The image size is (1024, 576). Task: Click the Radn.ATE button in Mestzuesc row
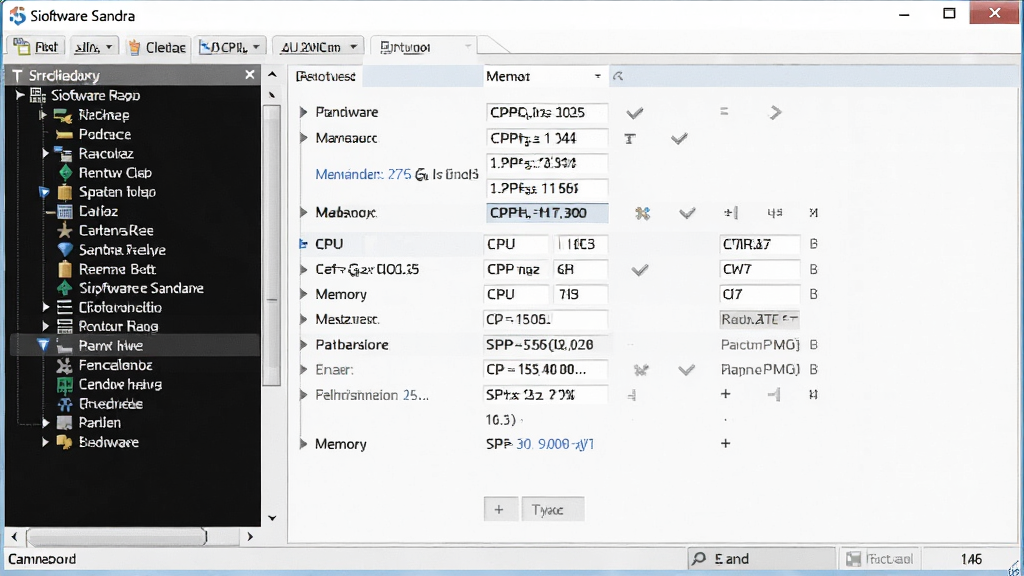click(760, 319)
